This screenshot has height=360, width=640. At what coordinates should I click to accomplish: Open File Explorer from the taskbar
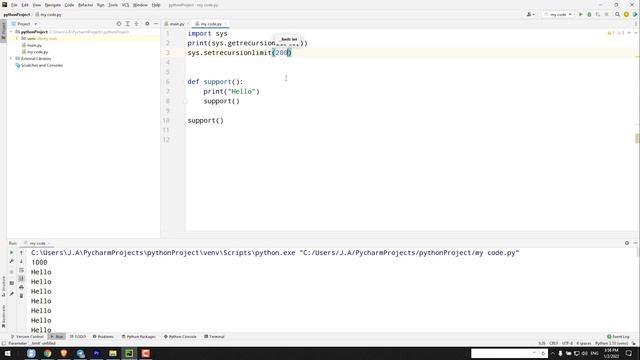pyautogui.click(x=113, y=353)
